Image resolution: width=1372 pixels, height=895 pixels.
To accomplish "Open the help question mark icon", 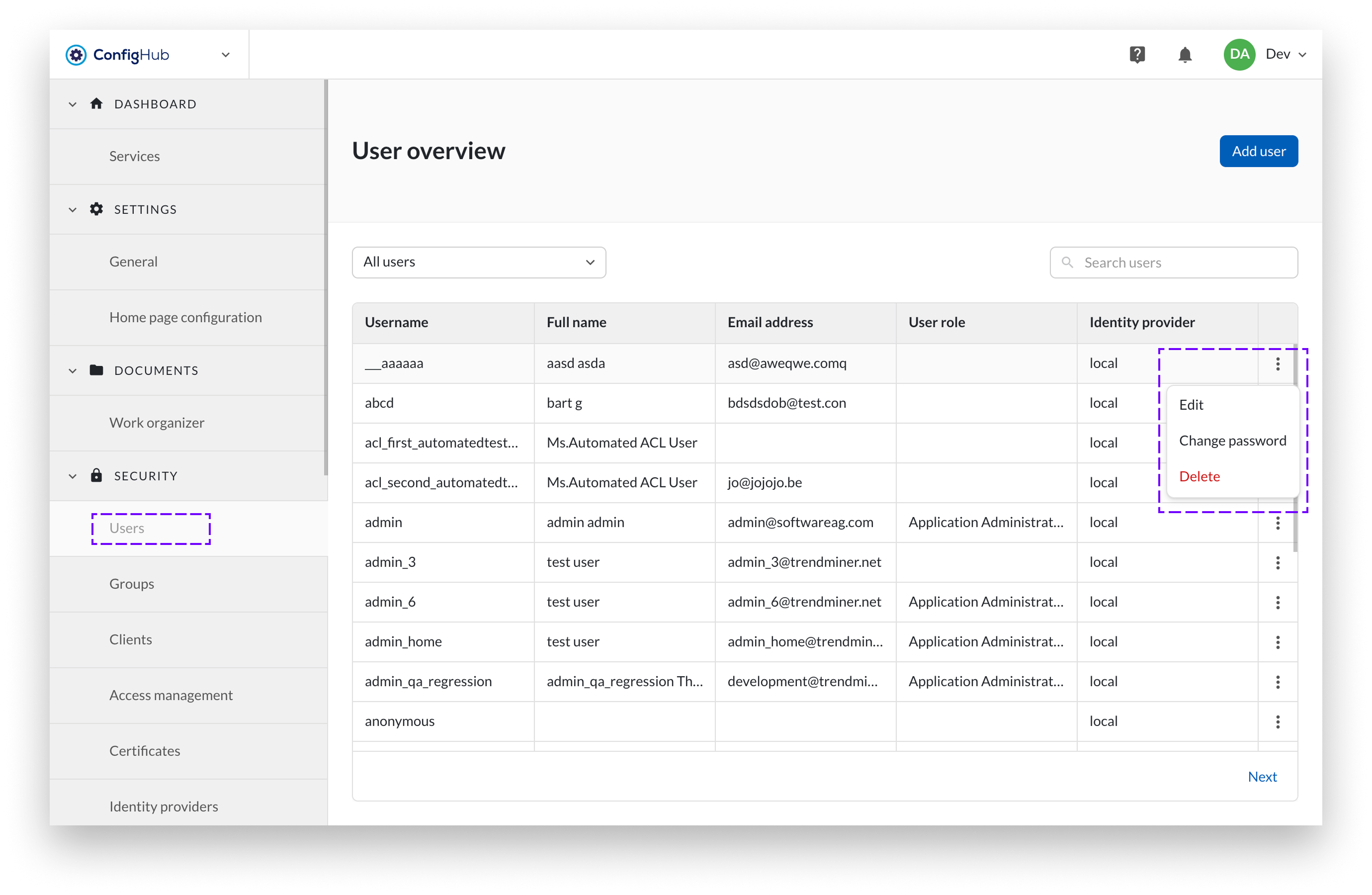I will click(1137, 55).
